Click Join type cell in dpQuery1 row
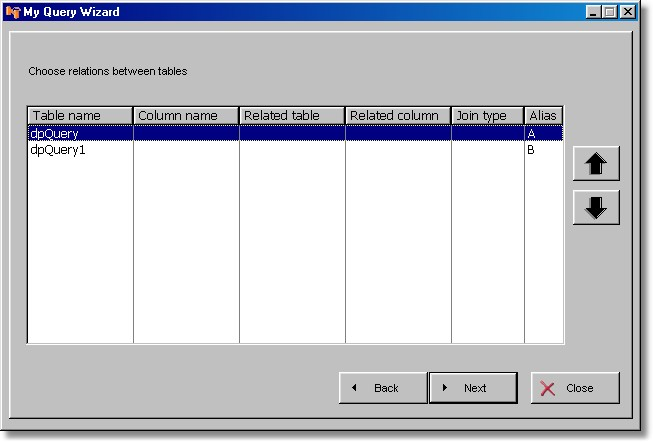This screenshot has width=653, height=443. pos(488,149)
